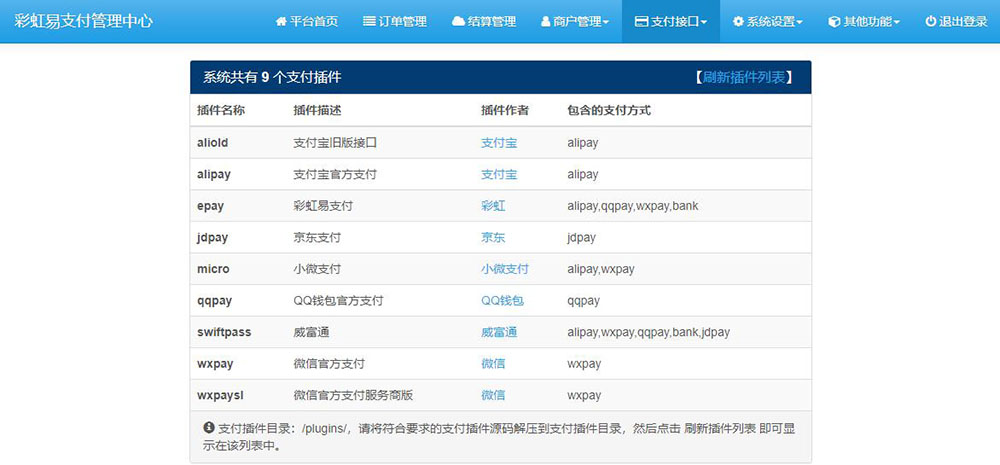The image size is (1000, 465).
Task: Click the home icon beside 平台首页
Action: 281,22
